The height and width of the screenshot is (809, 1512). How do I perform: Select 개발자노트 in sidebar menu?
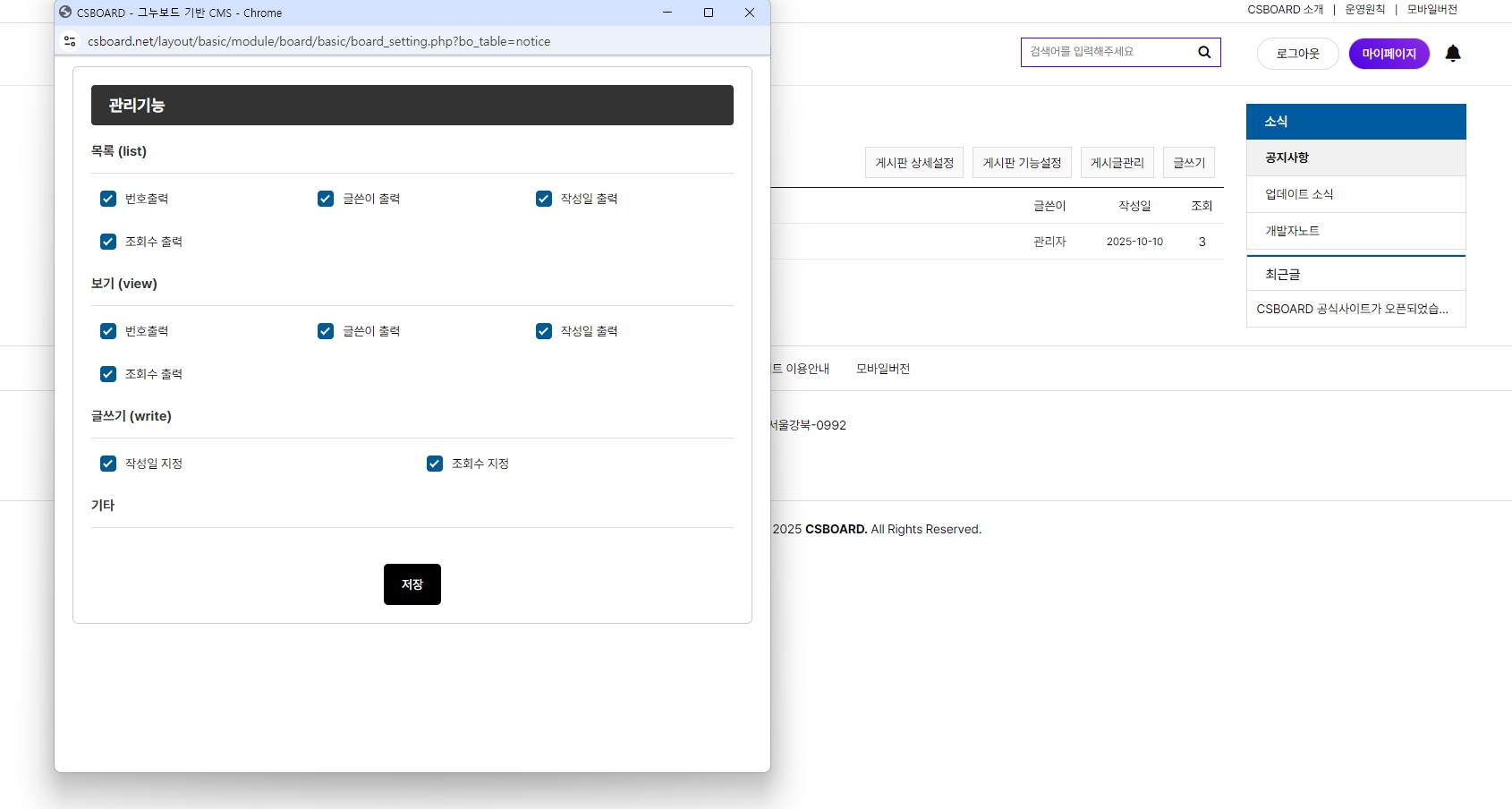[1292, 231]
